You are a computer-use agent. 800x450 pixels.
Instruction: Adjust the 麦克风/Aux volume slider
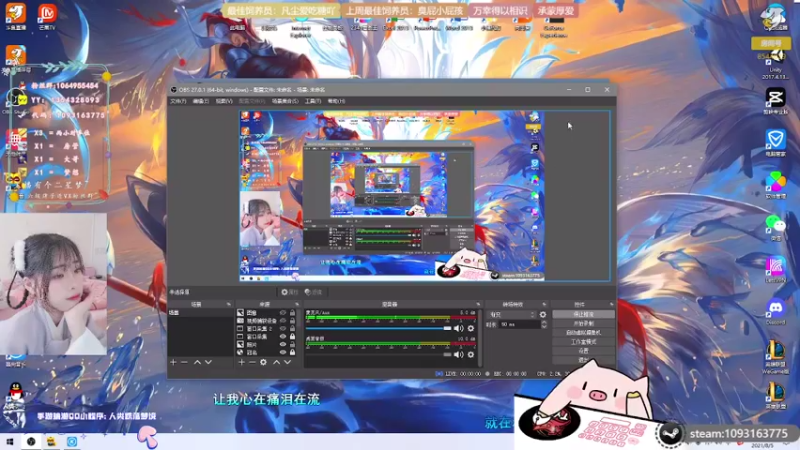coord(378,329)
